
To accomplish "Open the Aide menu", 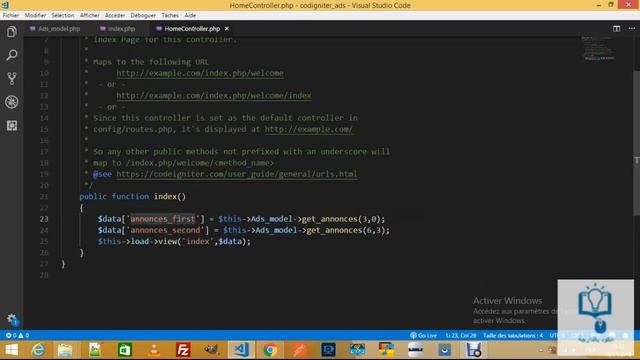I will pyautogui.click(x=190, y=15).
